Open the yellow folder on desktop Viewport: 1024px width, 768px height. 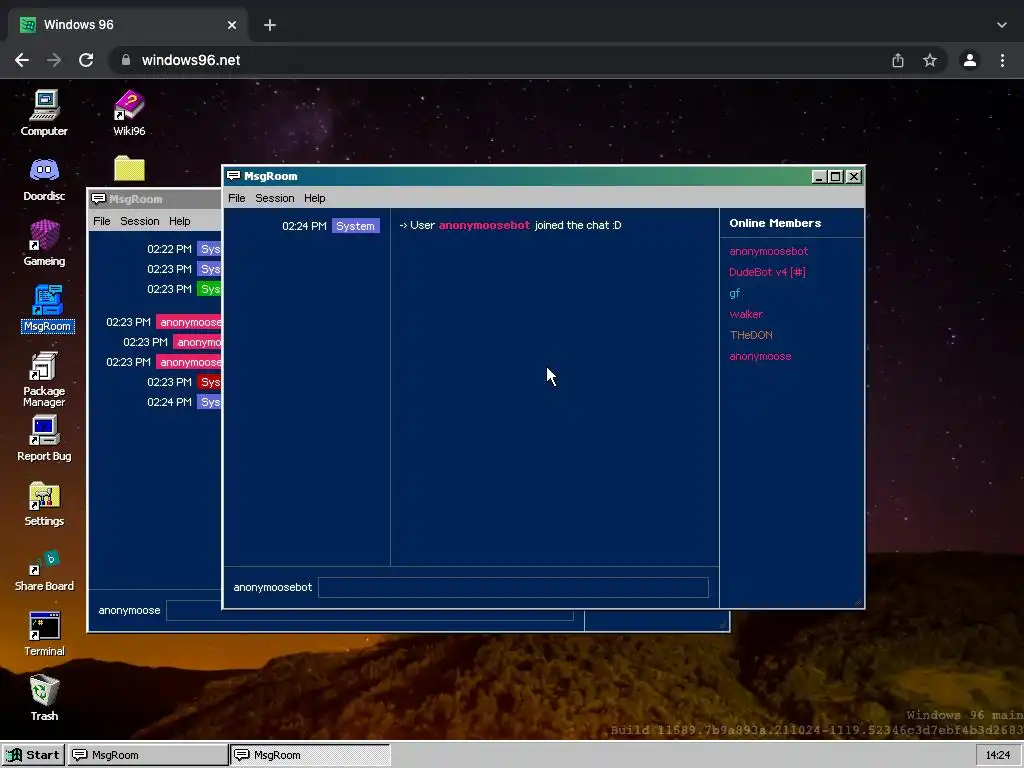129,168
